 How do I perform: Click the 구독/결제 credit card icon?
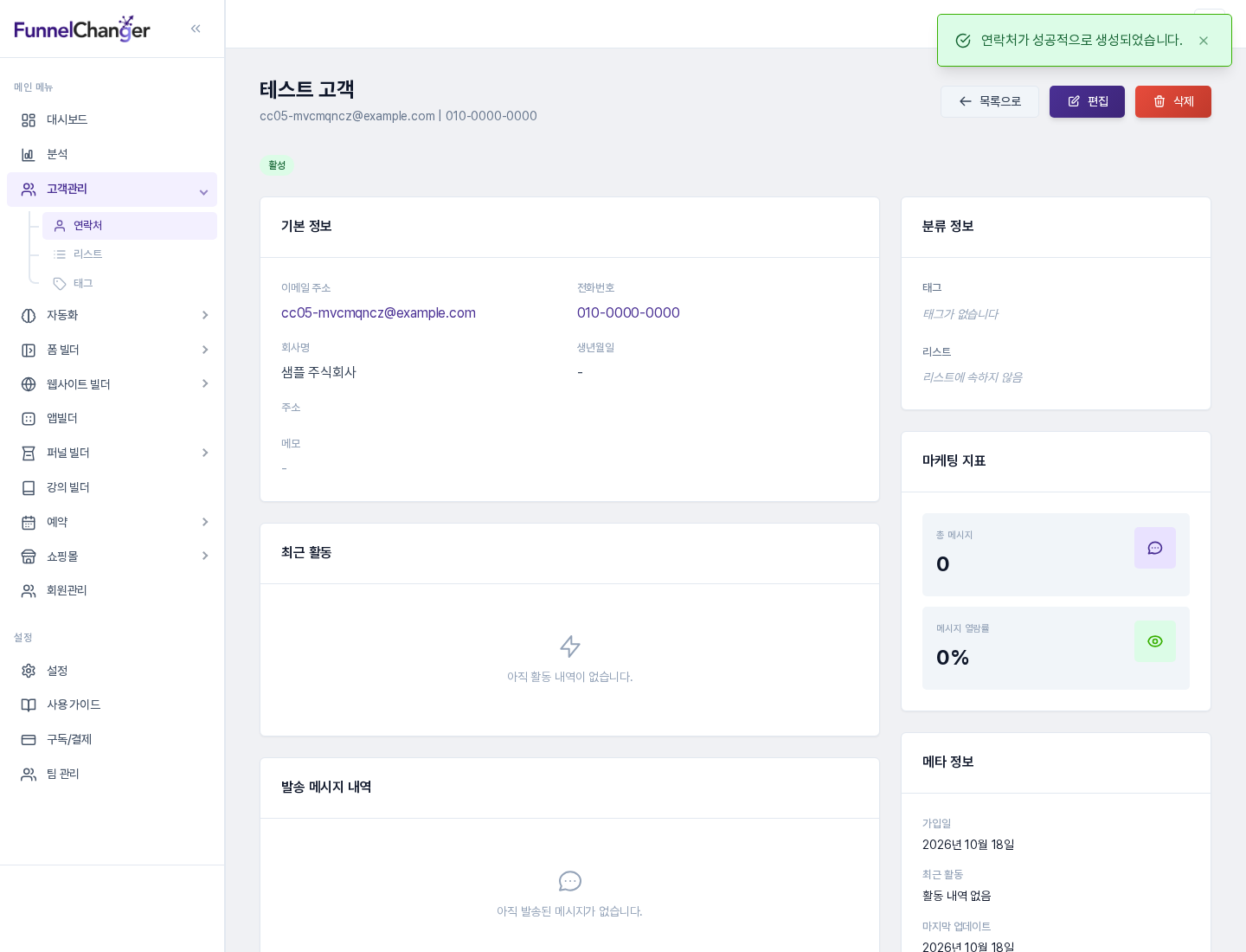(x=29, y=740)
